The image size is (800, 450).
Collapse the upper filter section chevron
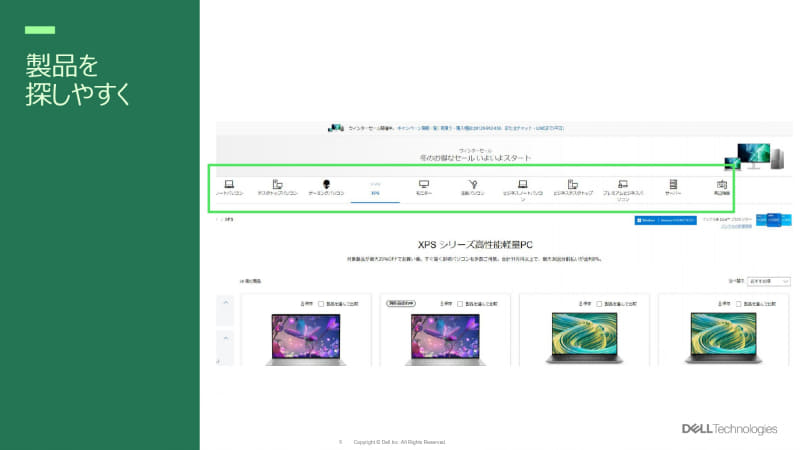tap(226, 303)
